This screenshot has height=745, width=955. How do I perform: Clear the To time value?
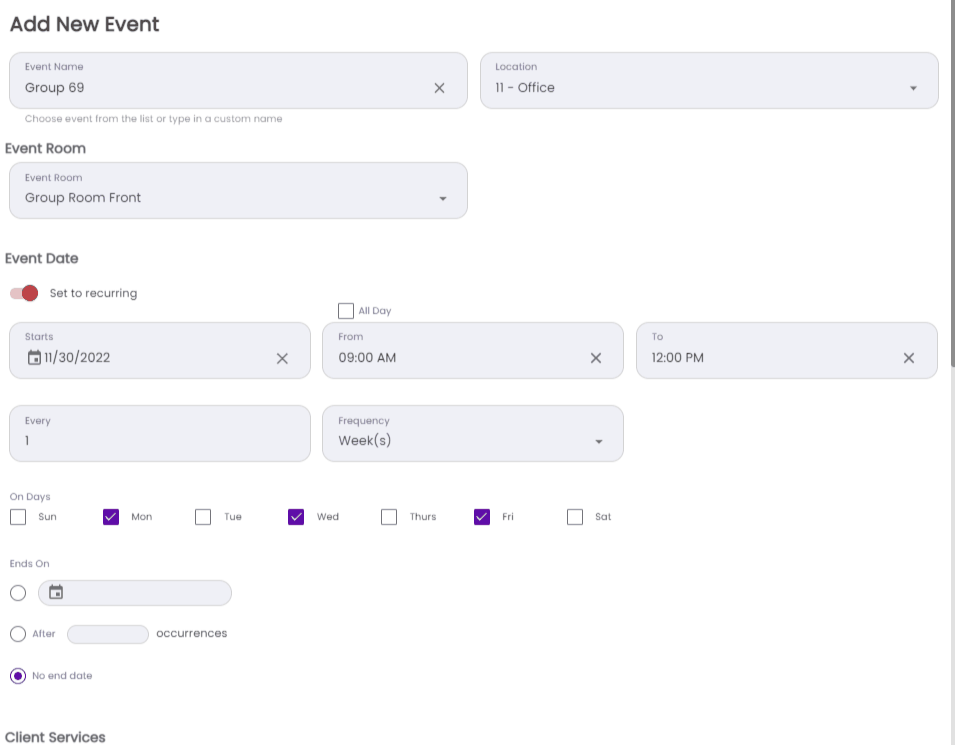[x=909, y=358]
